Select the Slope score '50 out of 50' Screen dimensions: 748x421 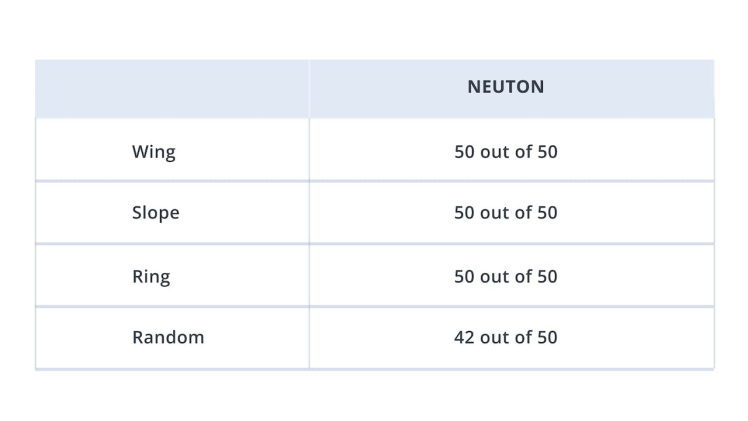pos(505,213)
